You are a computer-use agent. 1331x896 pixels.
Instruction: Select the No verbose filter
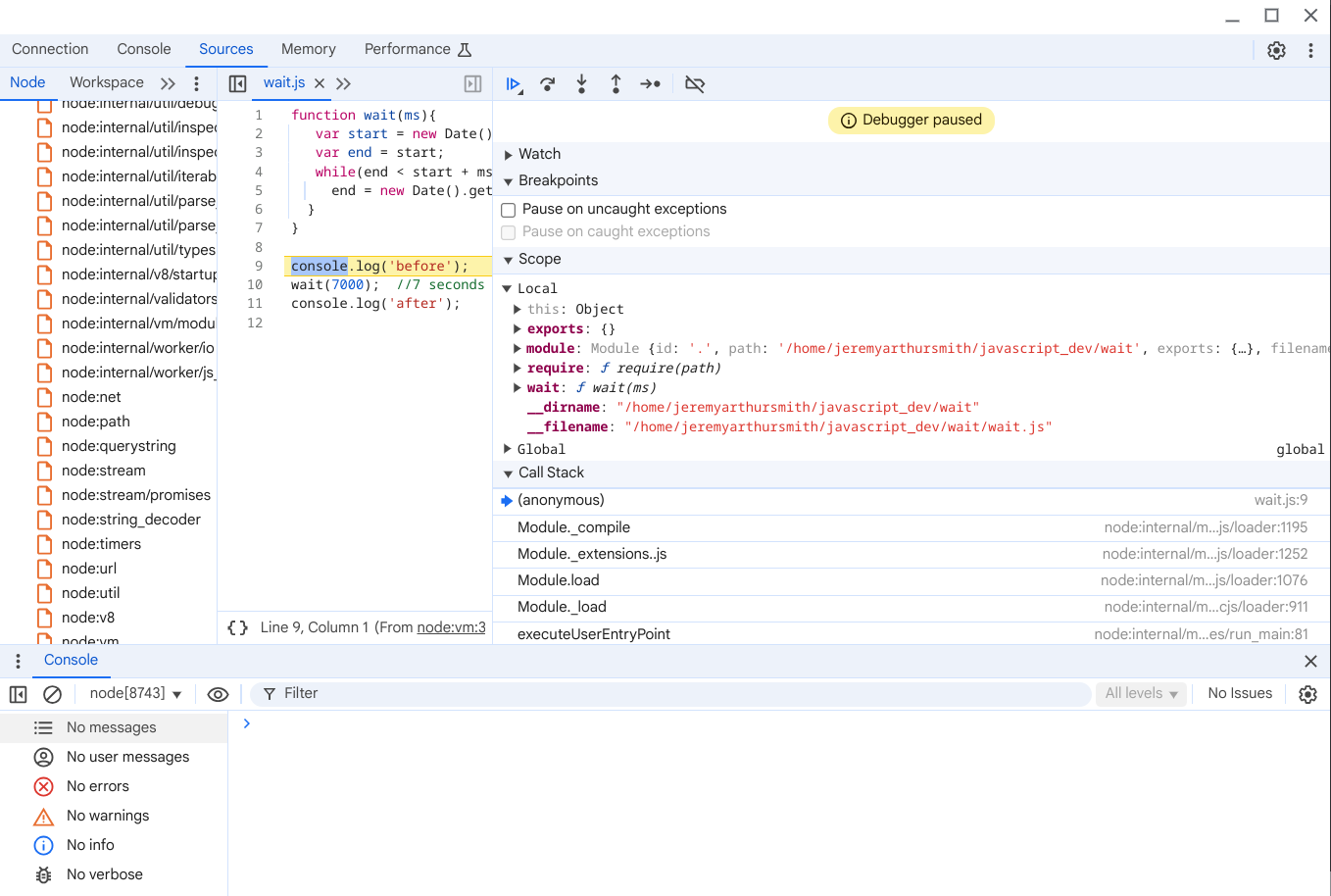pyautogui.click(x=114, y=874)
